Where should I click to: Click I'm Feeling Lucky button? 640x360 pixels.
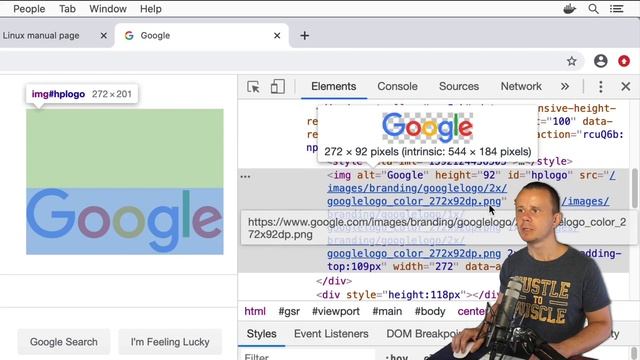(170, 342)
